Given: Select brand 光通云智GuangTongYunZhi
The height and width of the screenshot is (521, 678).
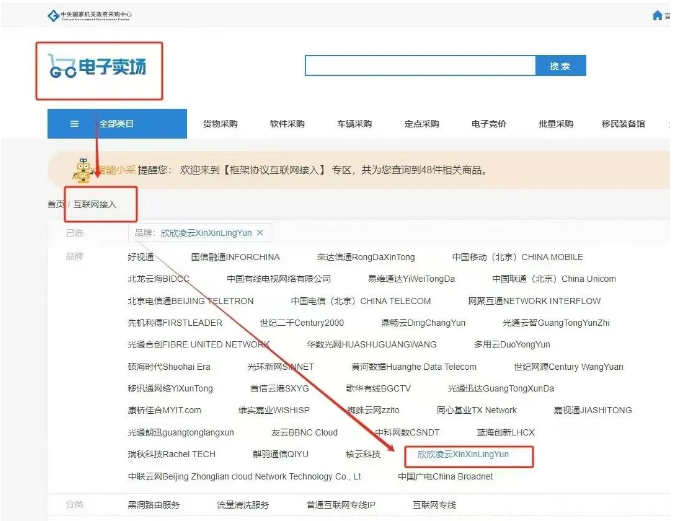Looking at the screenshot, I should coord(556,323).
